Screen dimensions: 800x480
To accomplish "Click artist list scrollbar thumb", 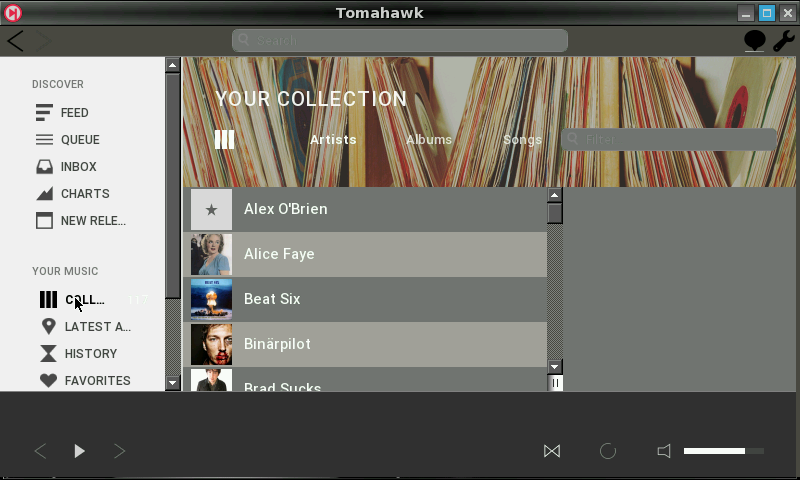I will coord(555,213).
